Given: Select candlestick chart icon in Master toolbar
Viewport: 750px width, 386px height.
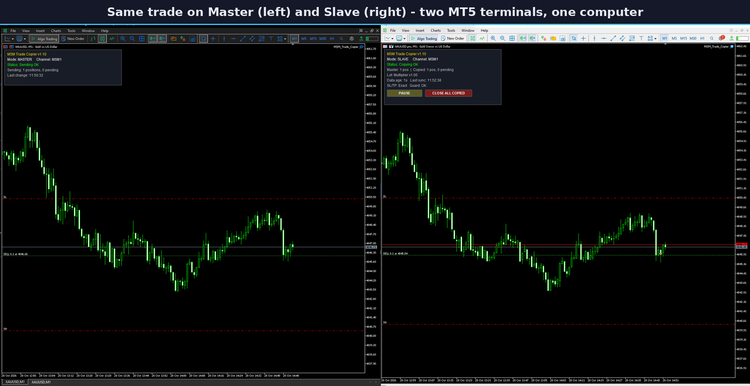Looking at the screenshot, I should point(102,39).
